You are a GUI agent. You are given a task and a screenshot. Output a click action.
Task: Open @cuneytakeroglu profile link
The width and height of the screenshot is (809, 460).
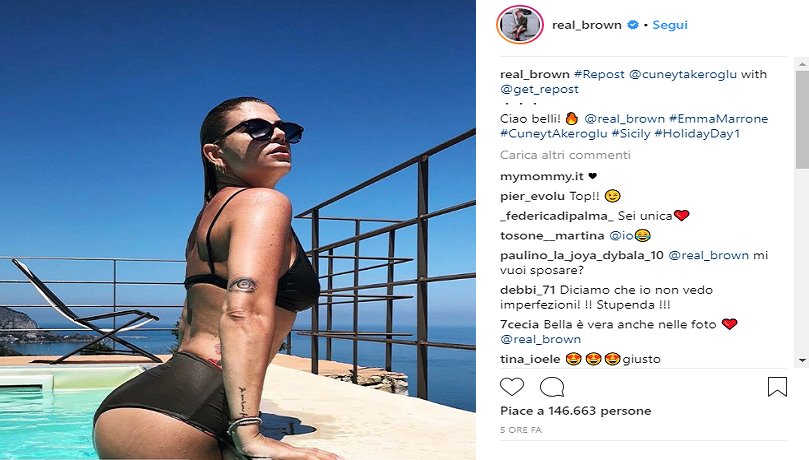point(683,74)
